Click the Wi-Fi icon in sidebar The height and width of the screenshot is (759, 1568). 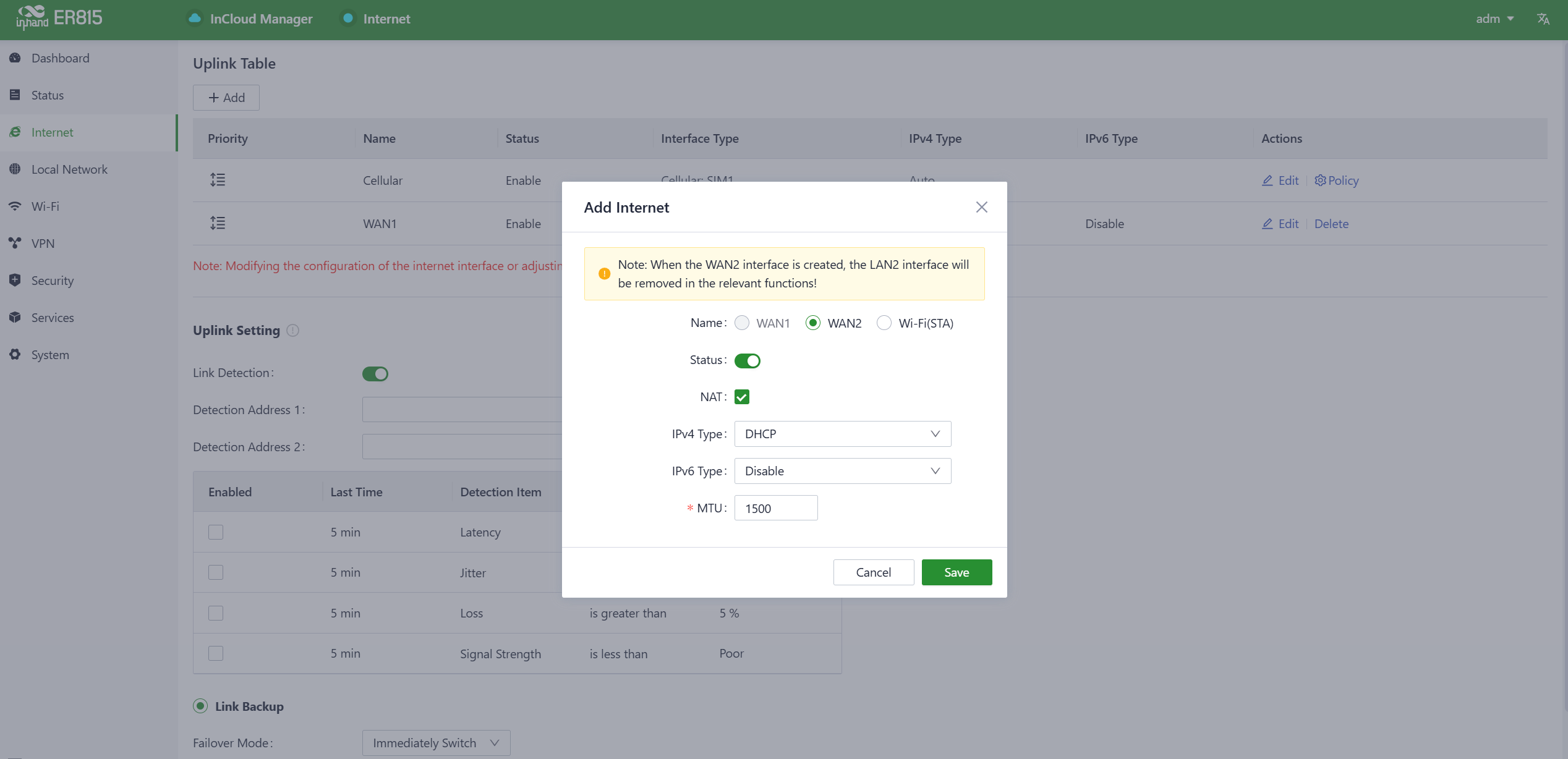click(x=15, y=206)
